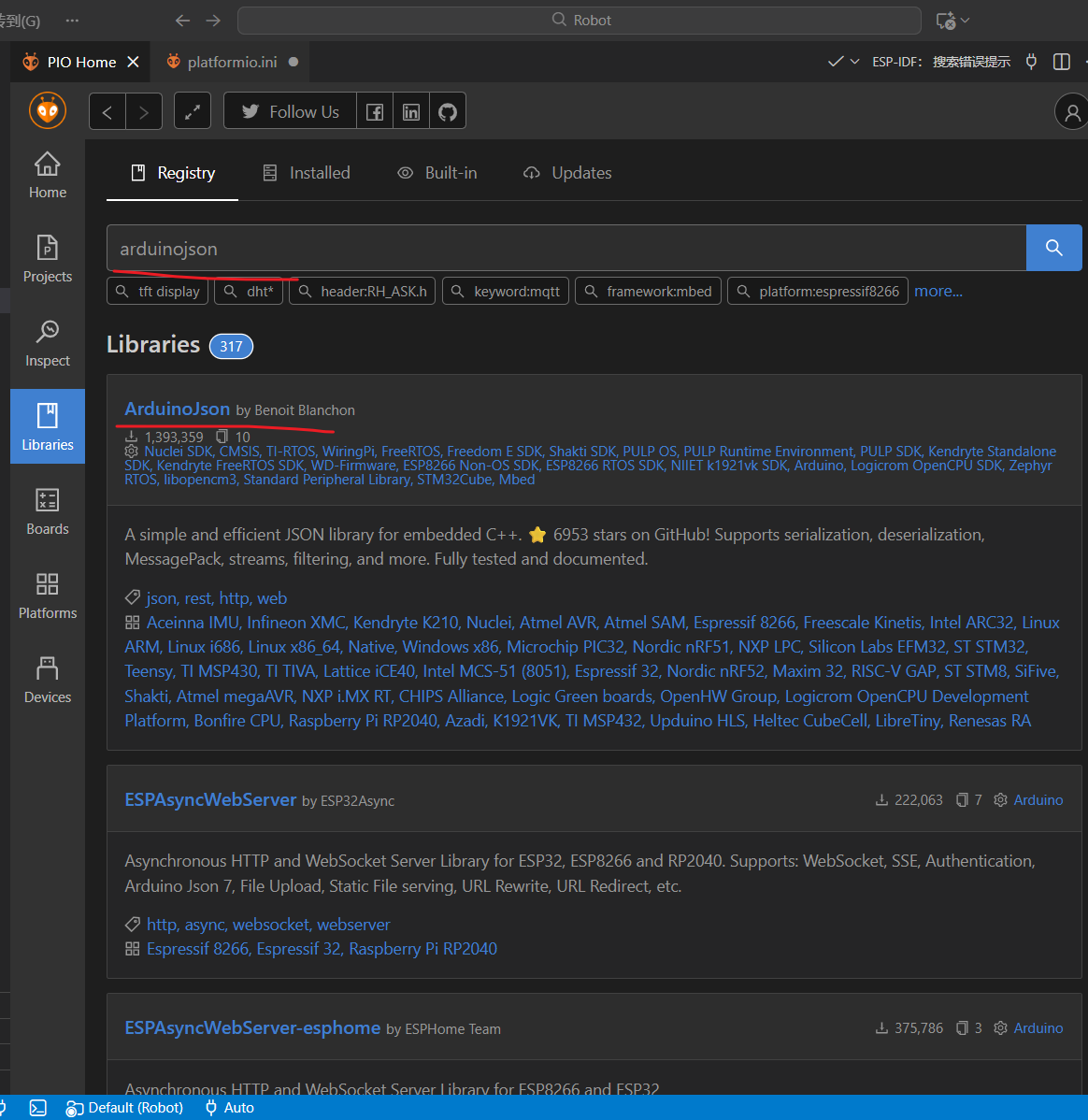Open the LinkedIn page icon
The image size is (1088, 1120).
[x=410, y=111]
